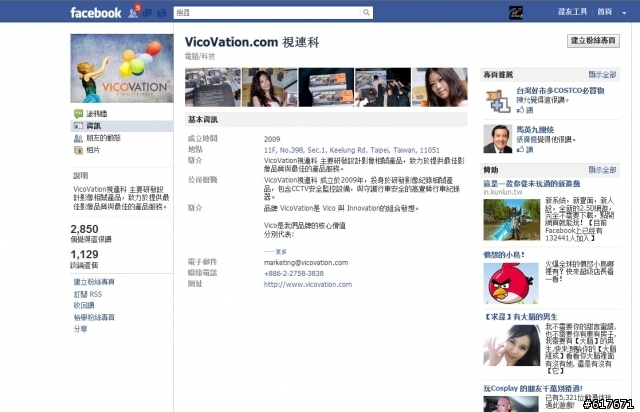Click the 基本資訊 section header
Image resolution: width=640 pixels, height=412 pixels.
[326, 120]
